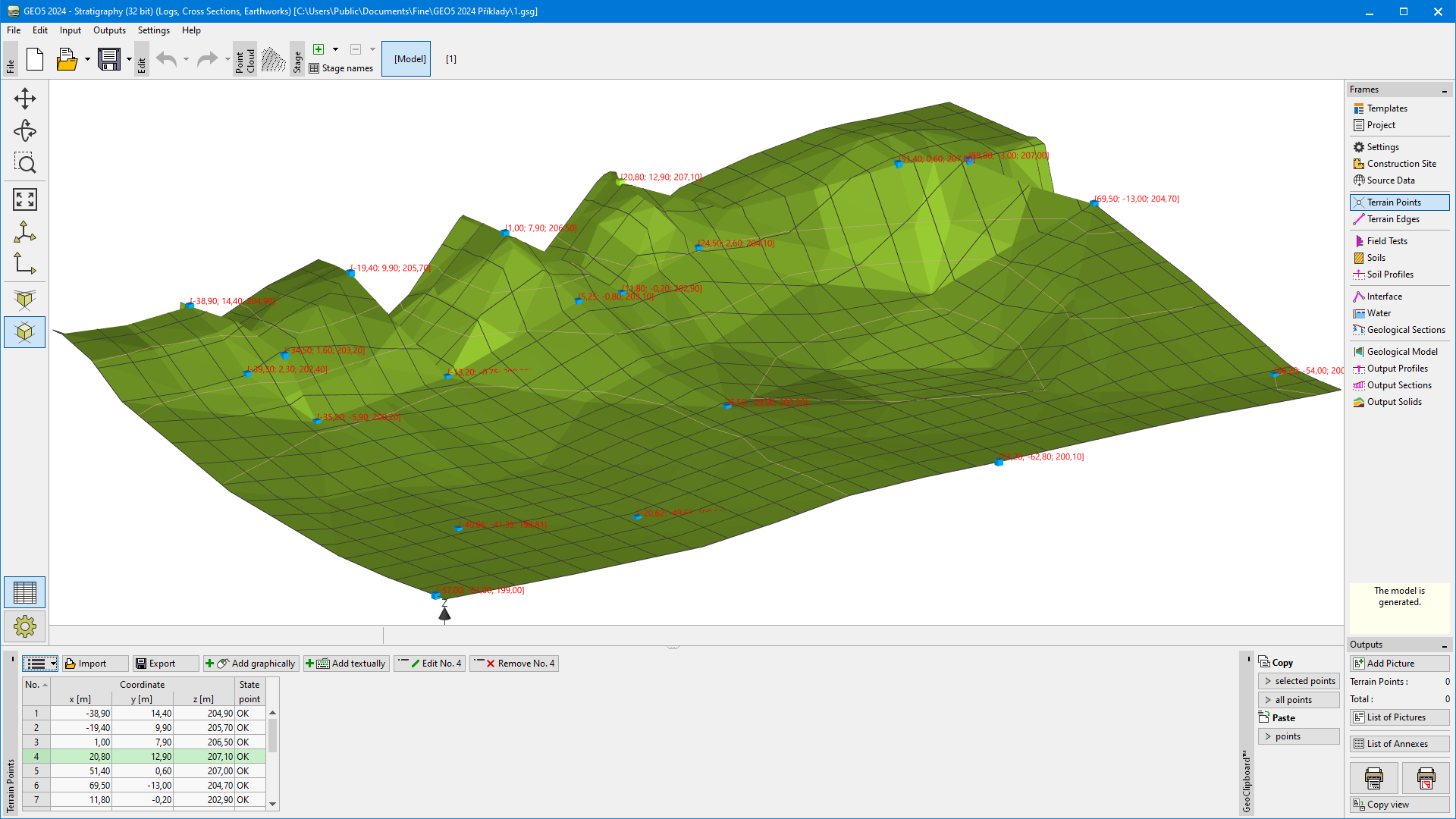Click the Outputs menu in menu bar

point(108,30)
